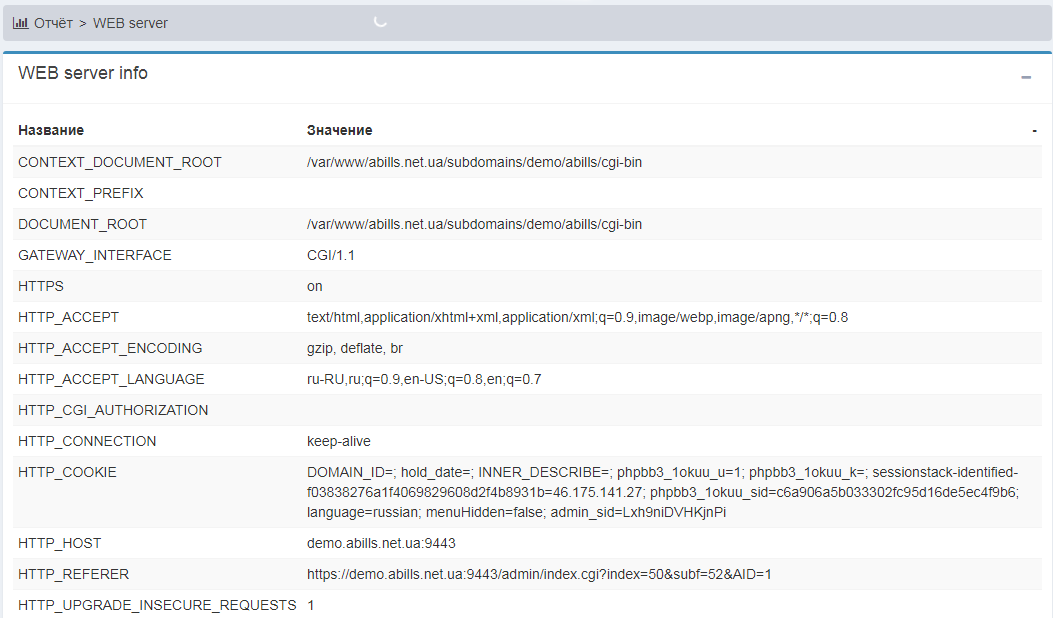Click the WEB server breadcrumb item
This screenshot has height=618, width=1053.
[130, 23]
